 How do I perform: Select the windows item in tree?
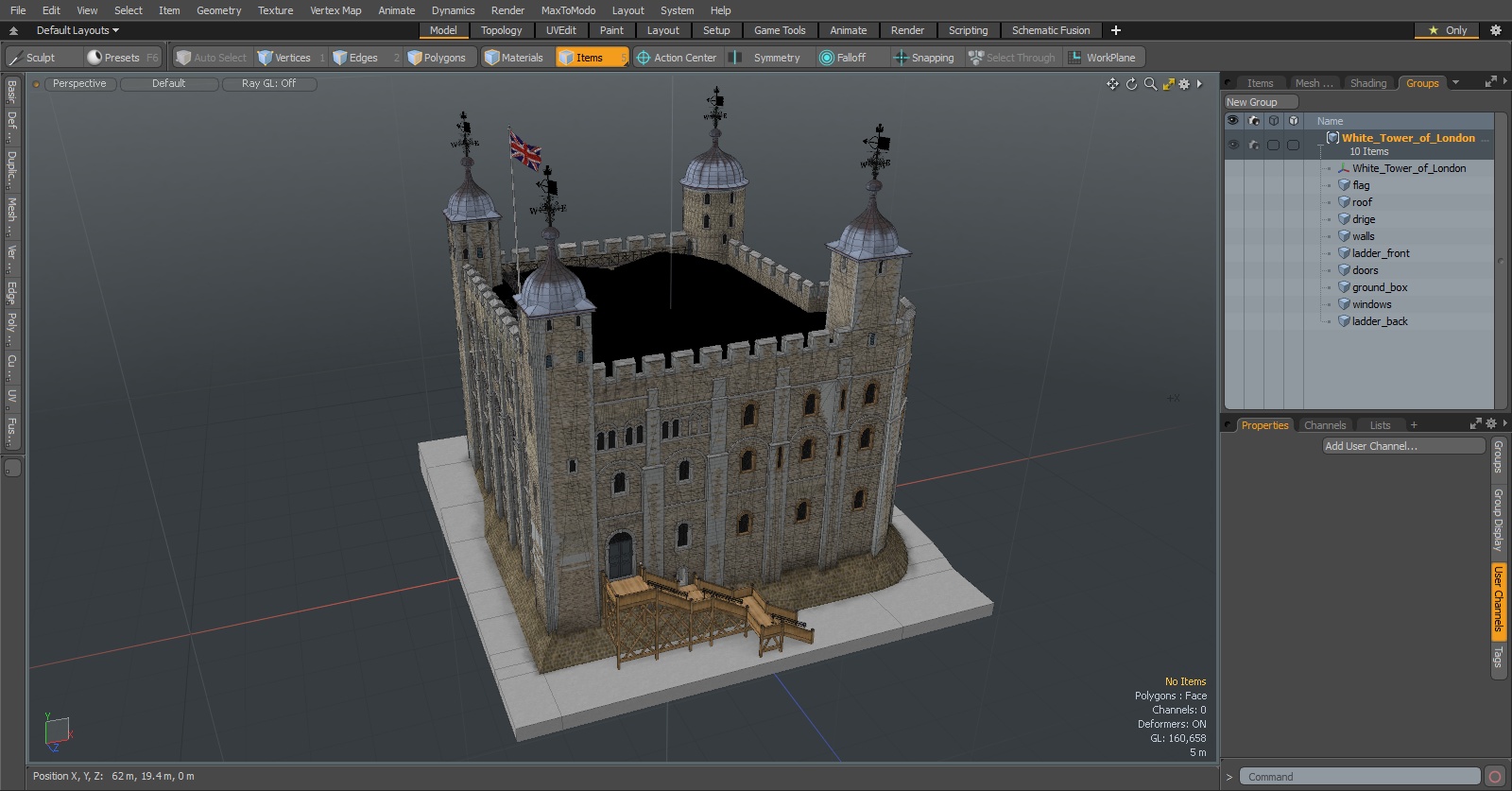coord(1371,304)
